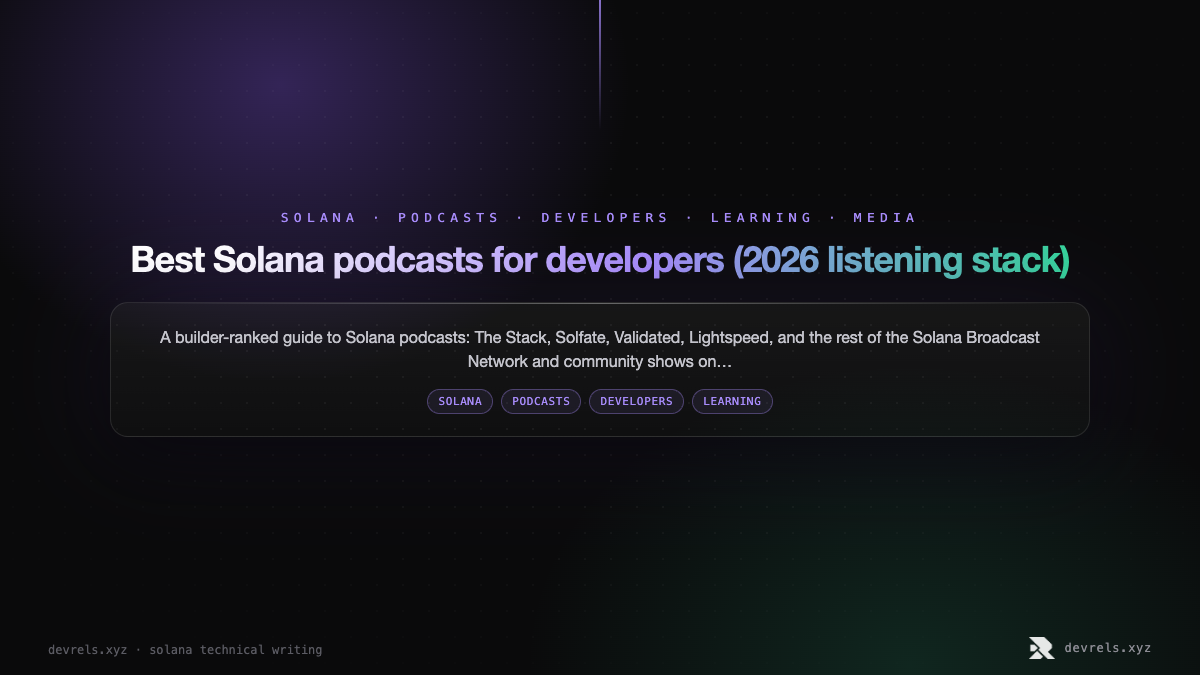
Task: Click the PODCASTS tag pill
Action: click(541, 401)
